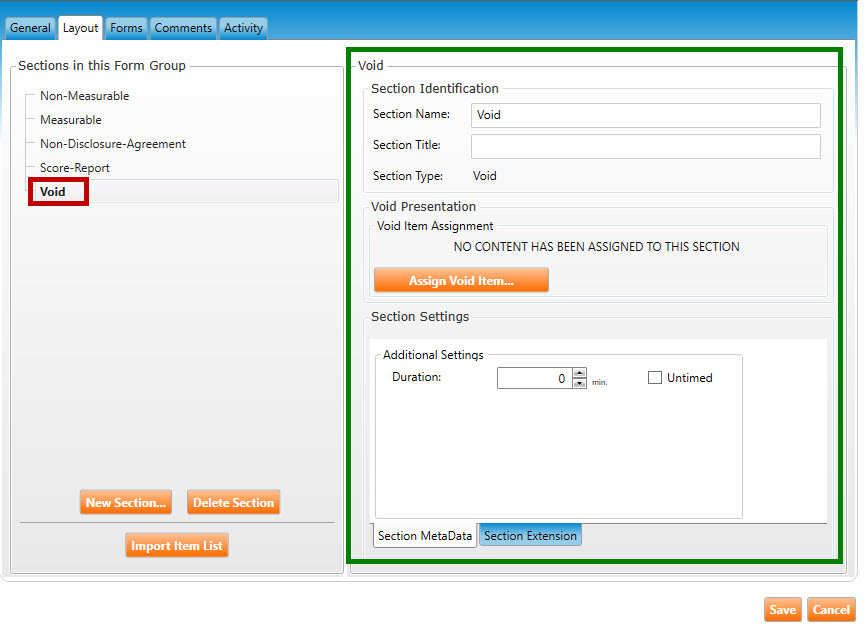867x627 pixels.
Task: Click the Assign Void Item button
Action: [461, 281]
